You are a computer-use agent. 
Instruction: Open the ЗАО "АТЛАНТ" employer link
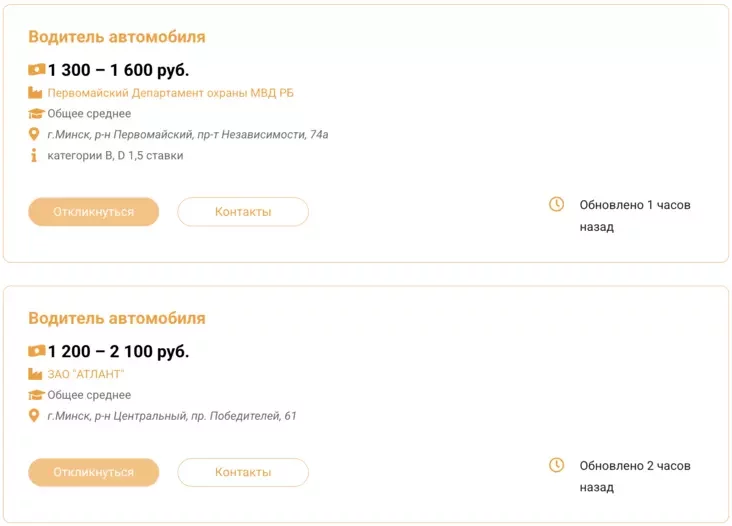(x=86, y=374)
